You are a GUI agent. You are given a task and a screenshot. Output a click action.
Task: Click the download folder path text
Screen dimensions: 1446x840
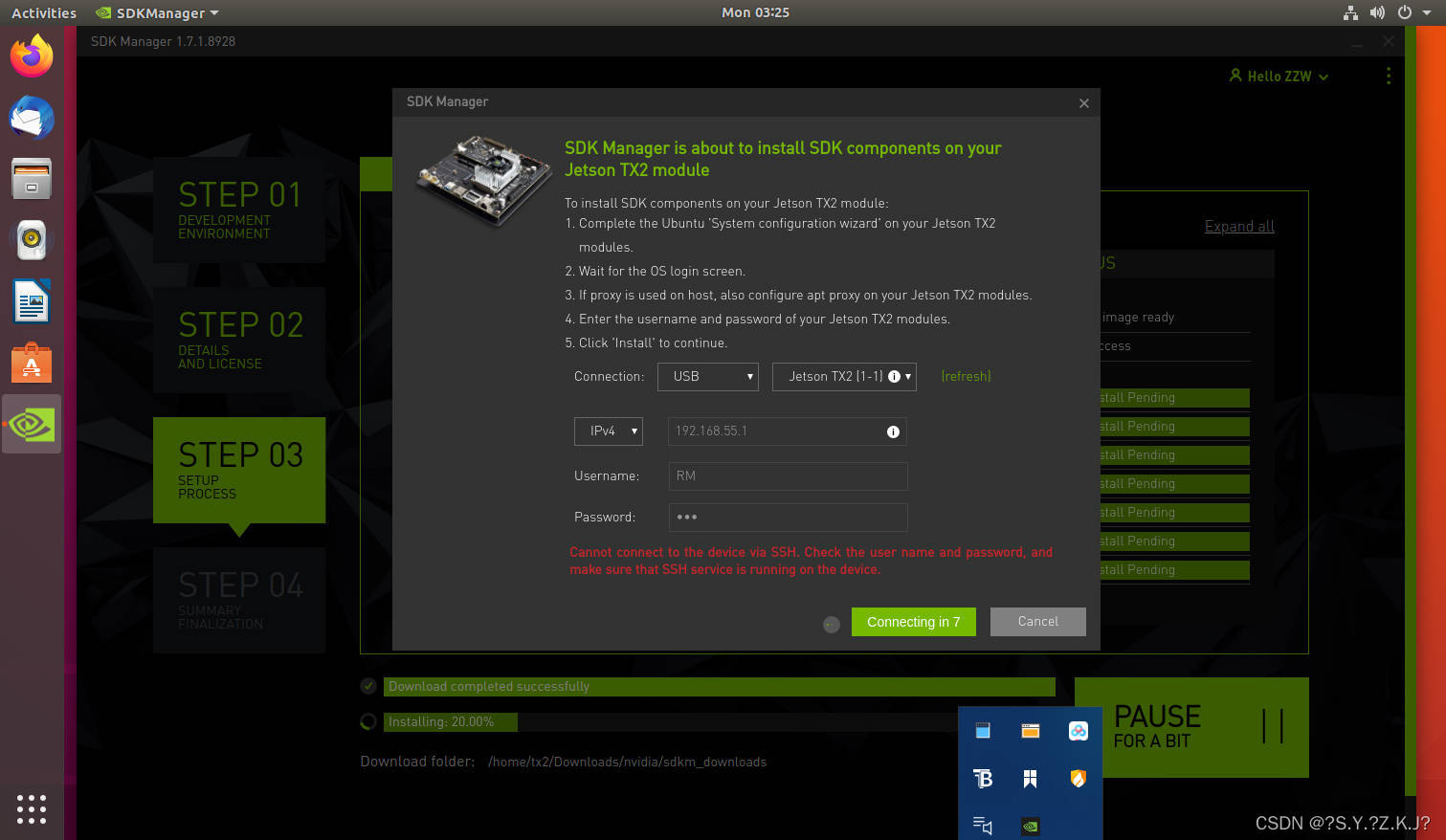tap(628, 763)
